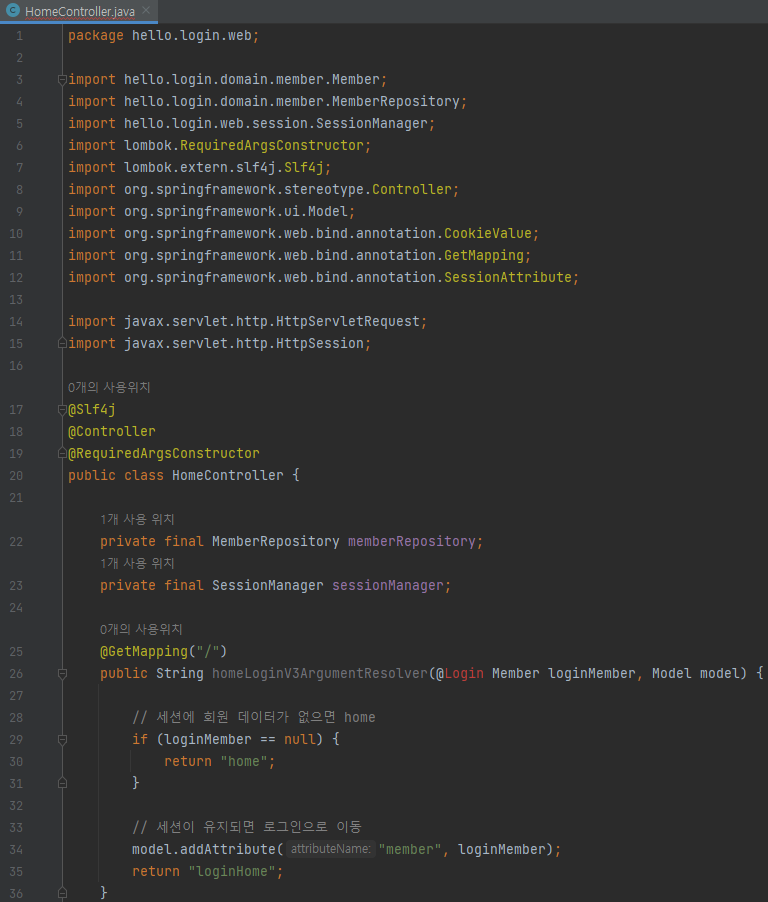Click the Java class icon on the tab
The width and height of the screenshot is (768, 902).
point(13,10)
